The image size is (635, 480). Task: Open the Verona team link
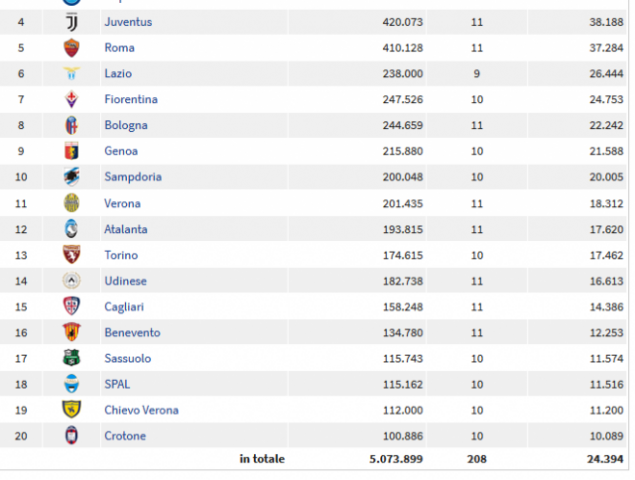[x=122, y=203]
